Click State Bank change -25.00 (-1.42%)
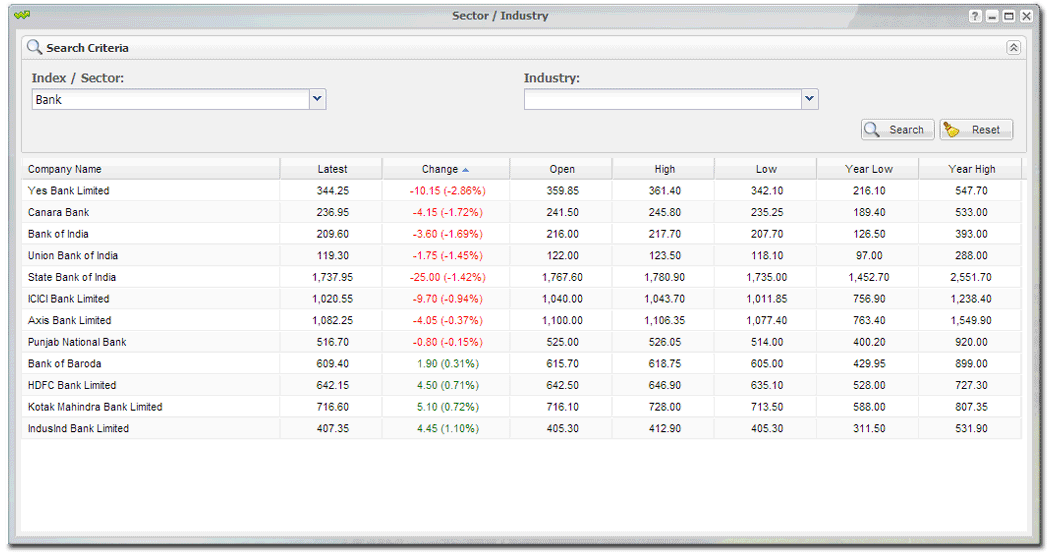Image resolution: width=1055 pixels, height=555 pixels. click(447, 277)
